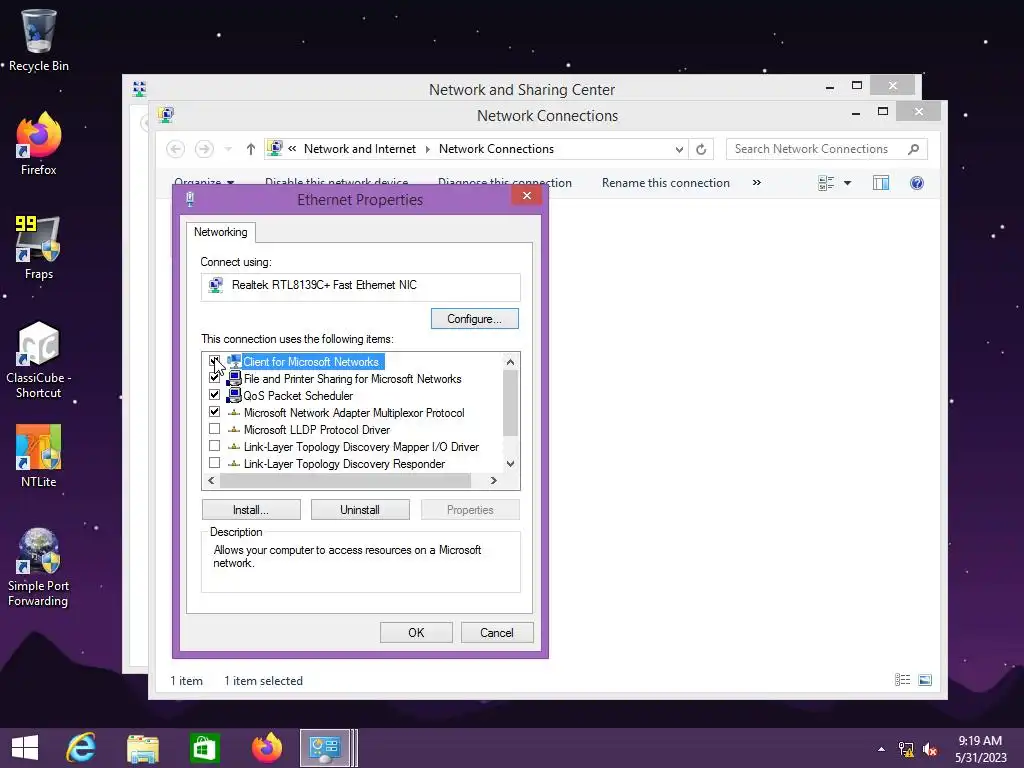Open the Recycle Bin desktop icon
The height and width of the screenshot is (768, 1024).
39,40
